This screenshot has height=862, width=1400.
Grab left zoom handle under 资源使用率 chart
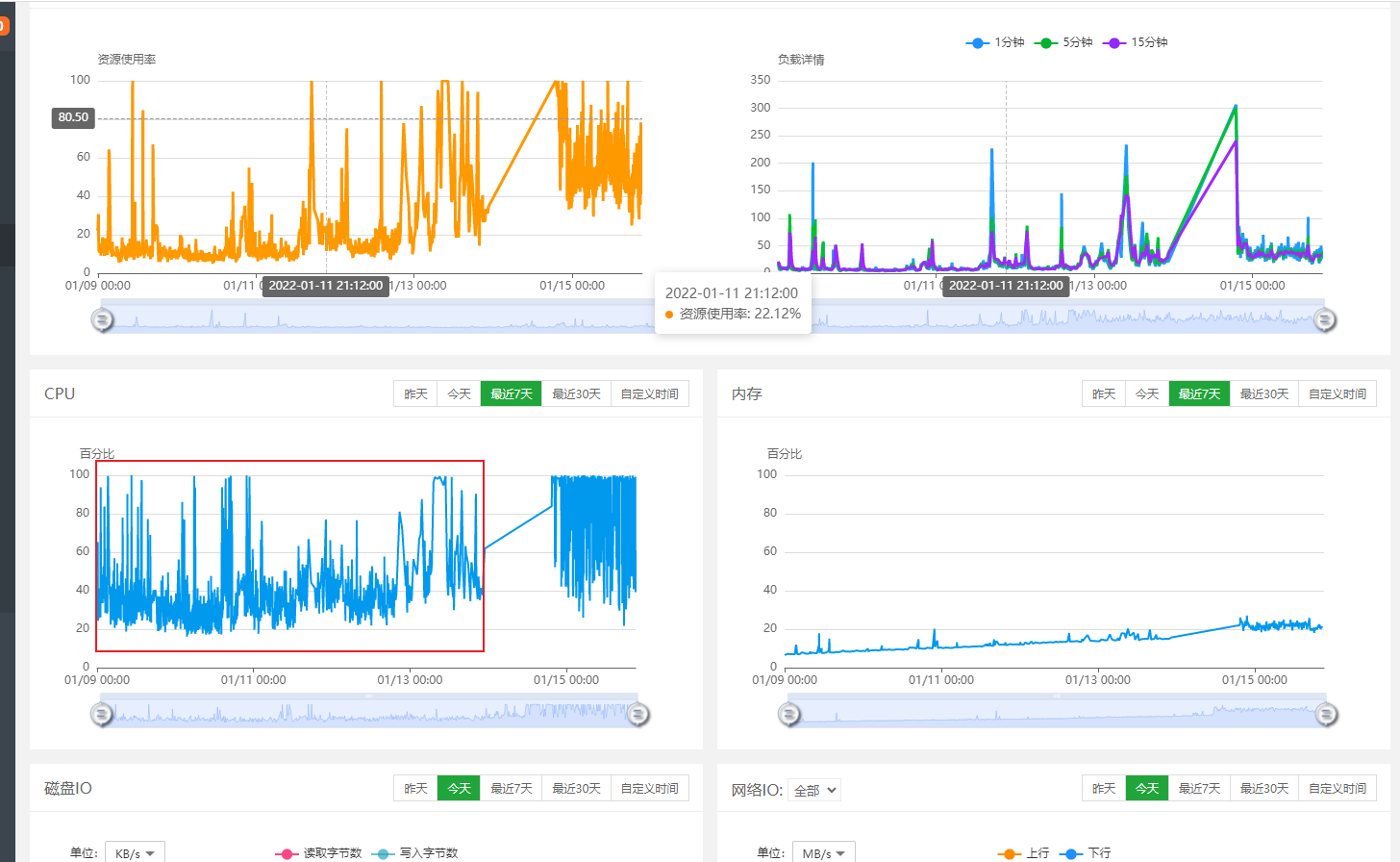[102, 319]
